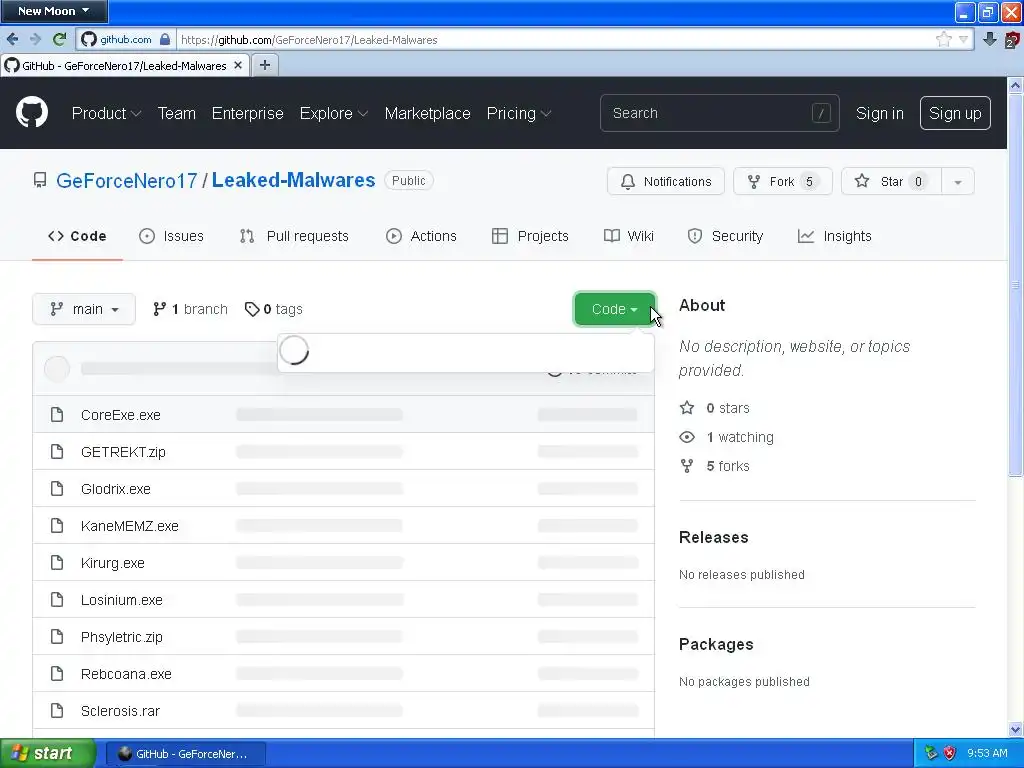The image size is (1024, 768).
Task: Click the network tray icon
Action: [x=932, y=753]
